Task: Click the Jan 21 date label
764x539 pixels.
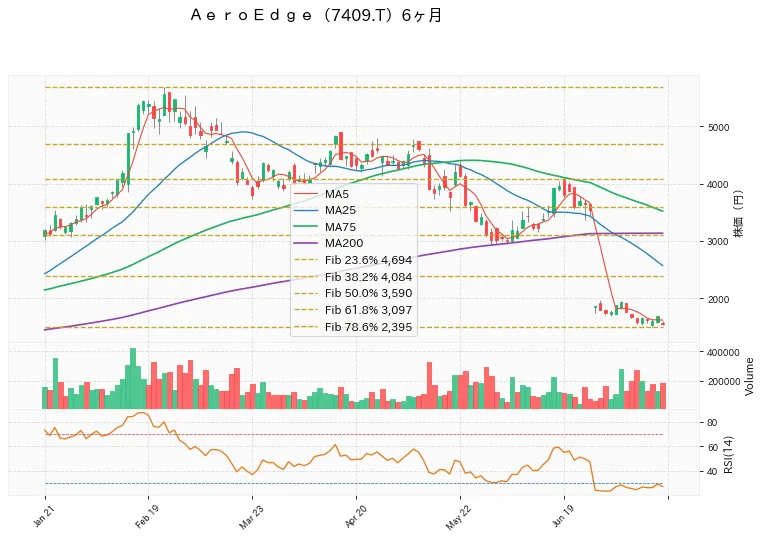Action: coord(44,516)
